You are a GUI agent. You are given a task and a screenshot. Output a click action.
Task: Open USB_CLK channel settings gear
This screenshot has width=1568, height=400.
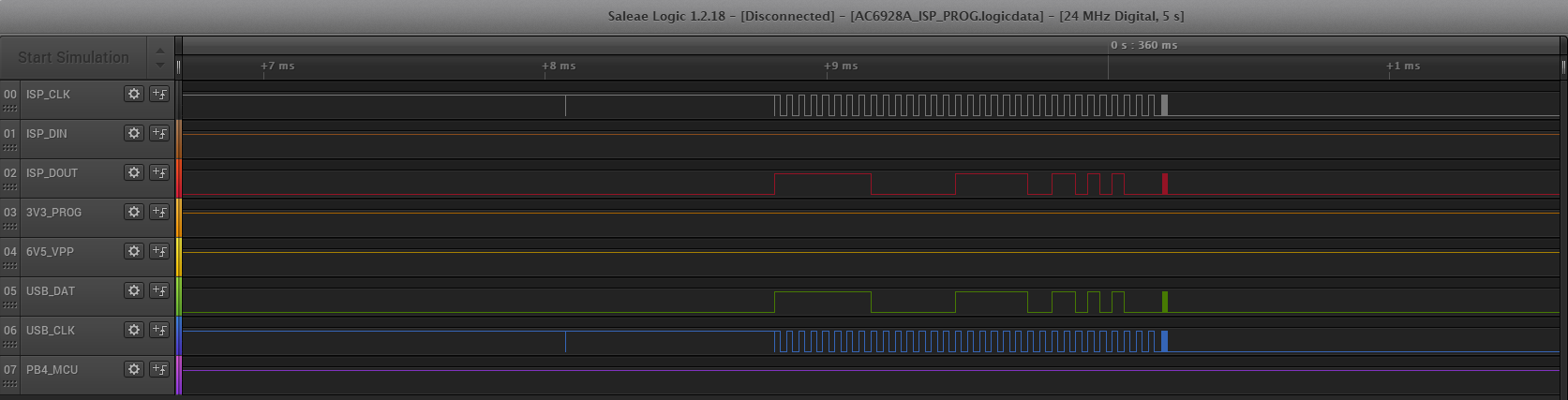[134, 330]
